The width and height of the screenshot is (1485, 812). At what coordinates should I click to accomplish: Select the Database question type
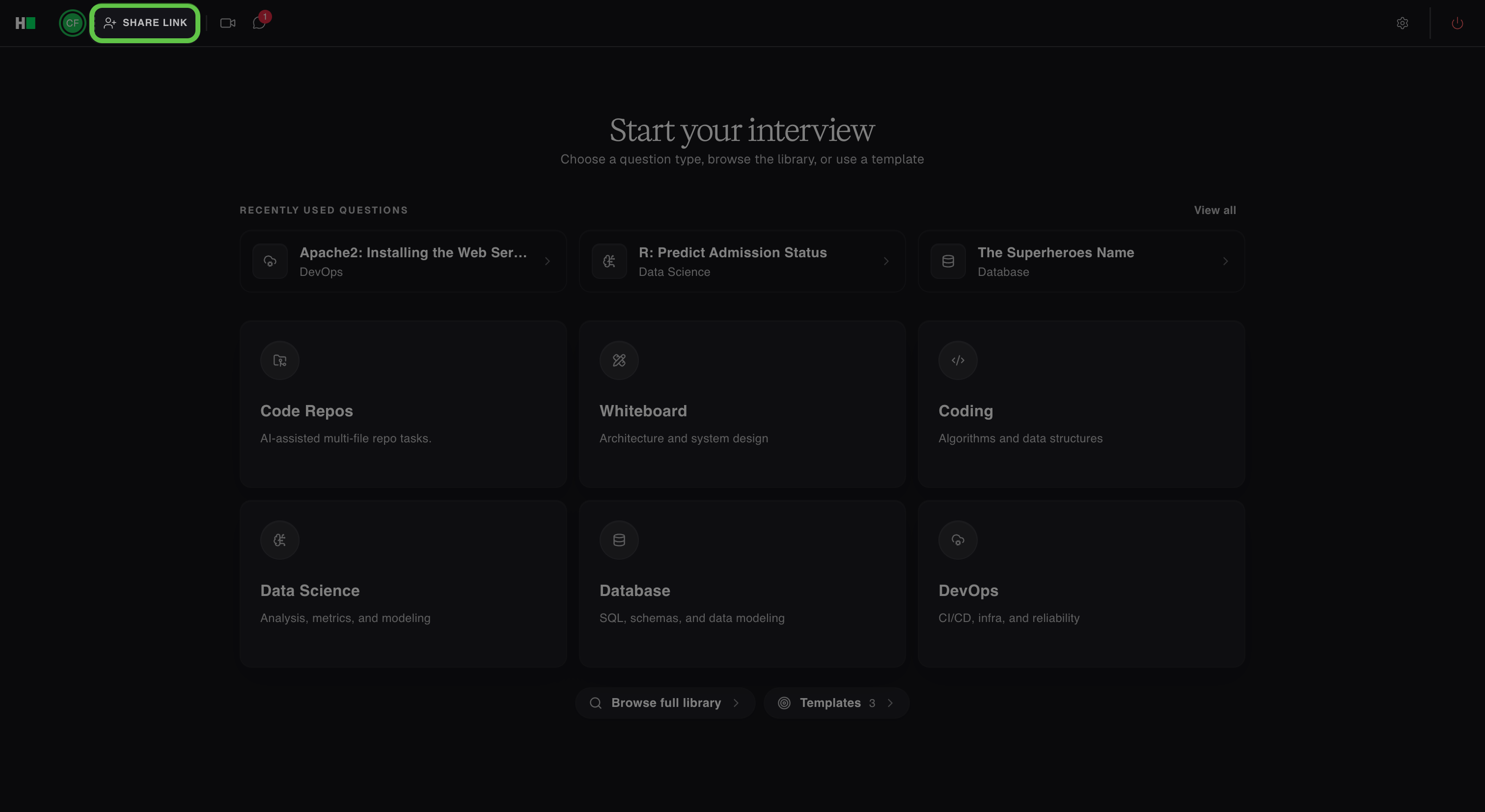pyautogui.click(x=742, y=584)
